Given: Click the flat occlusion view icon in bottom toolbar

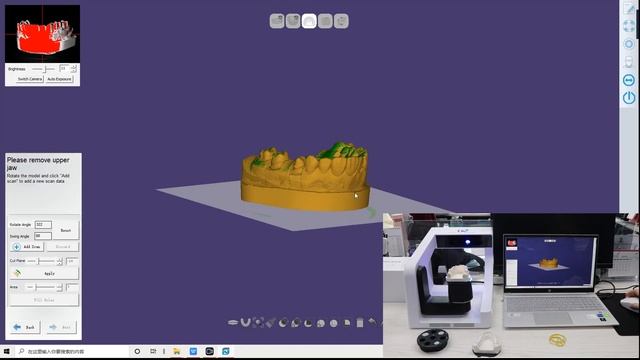Looking at the screenshot, I should click(233, 323).
